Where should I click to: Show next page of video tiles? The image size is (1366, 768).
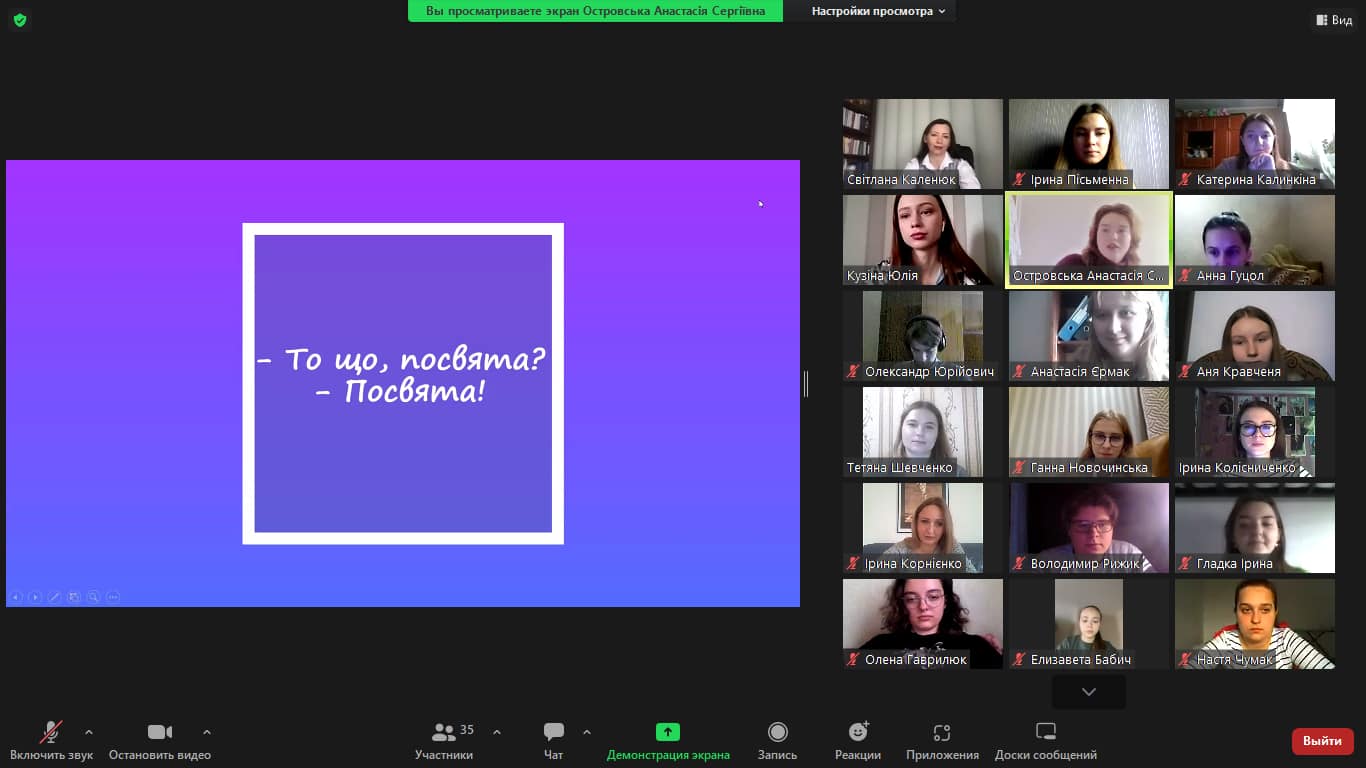point(1088,692)
